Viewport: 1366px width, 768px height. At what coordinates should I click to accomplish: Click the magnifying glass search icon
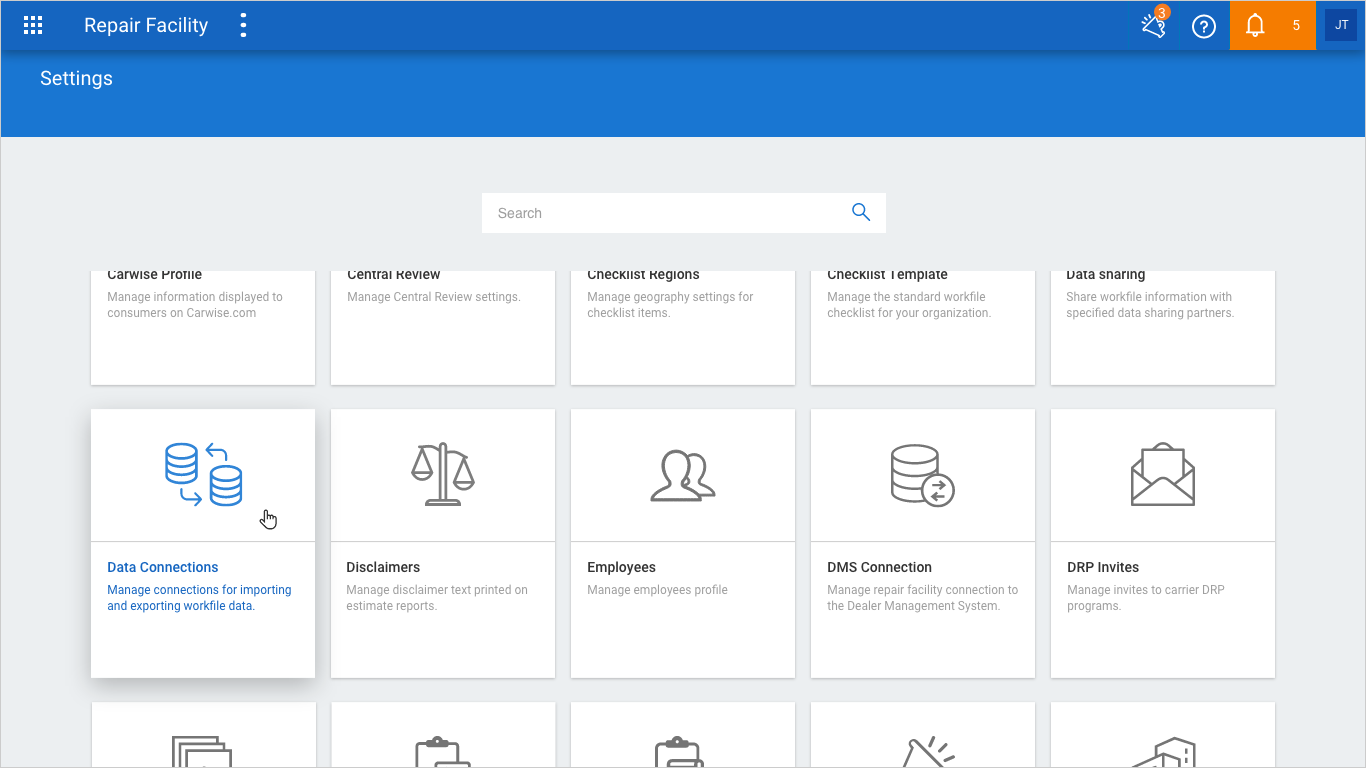coord(860,212)
